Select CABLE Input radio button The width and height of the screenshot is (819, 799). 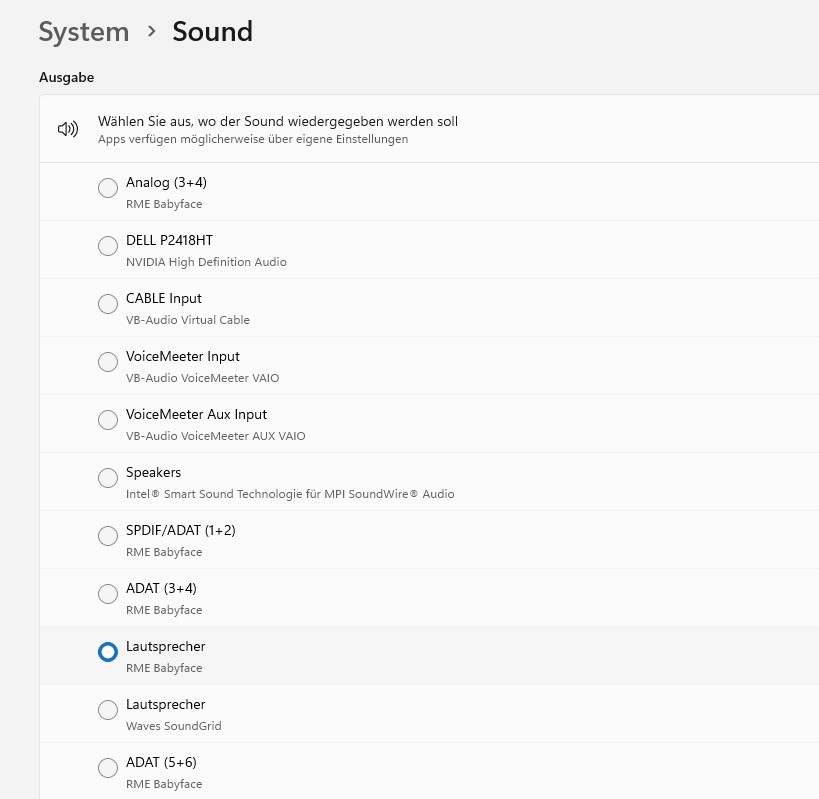coord(108,304)
